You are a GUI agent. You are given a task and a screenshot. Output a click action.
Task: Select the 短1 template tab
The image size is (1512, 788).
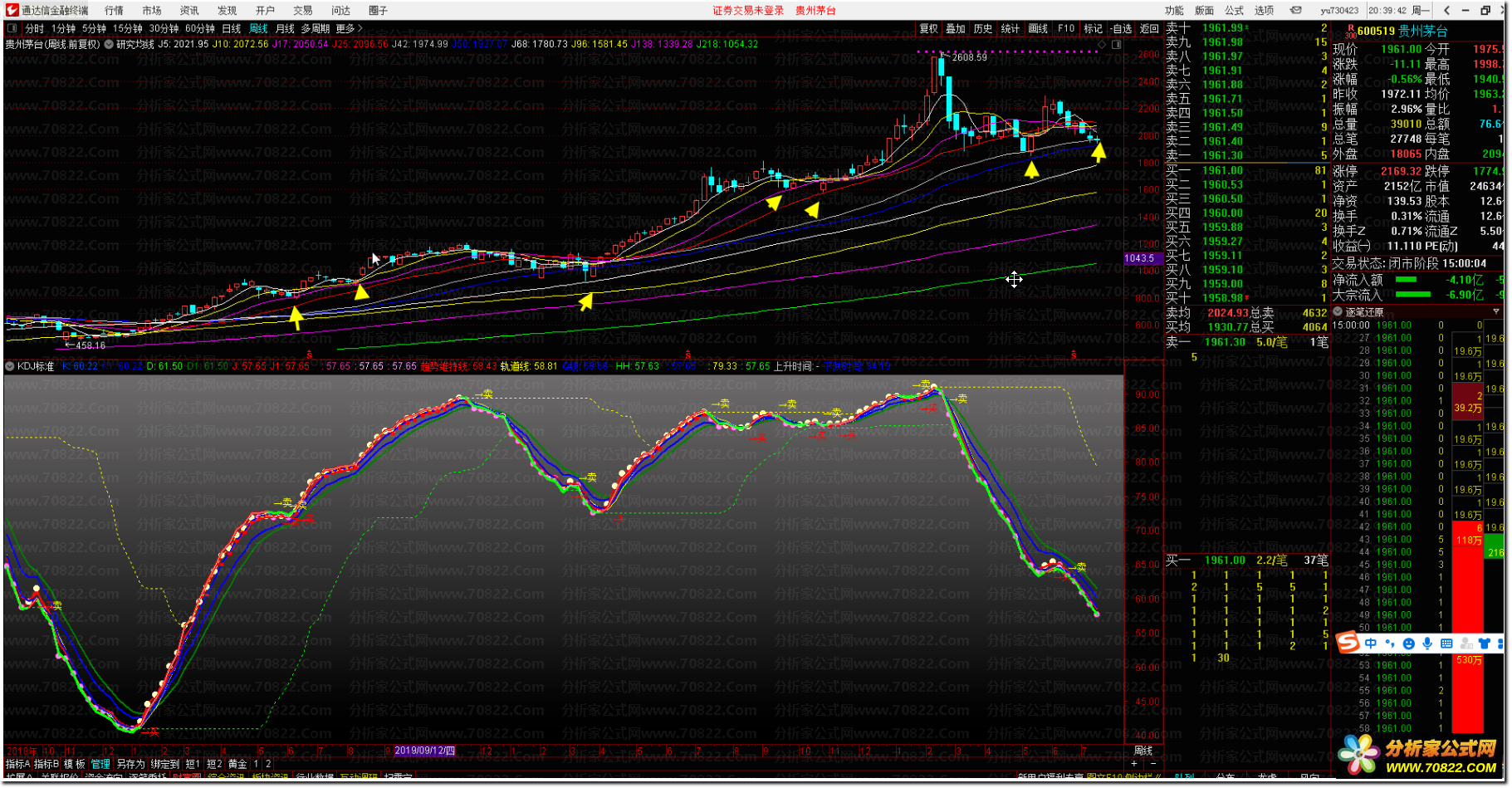(x=193, y=764)
